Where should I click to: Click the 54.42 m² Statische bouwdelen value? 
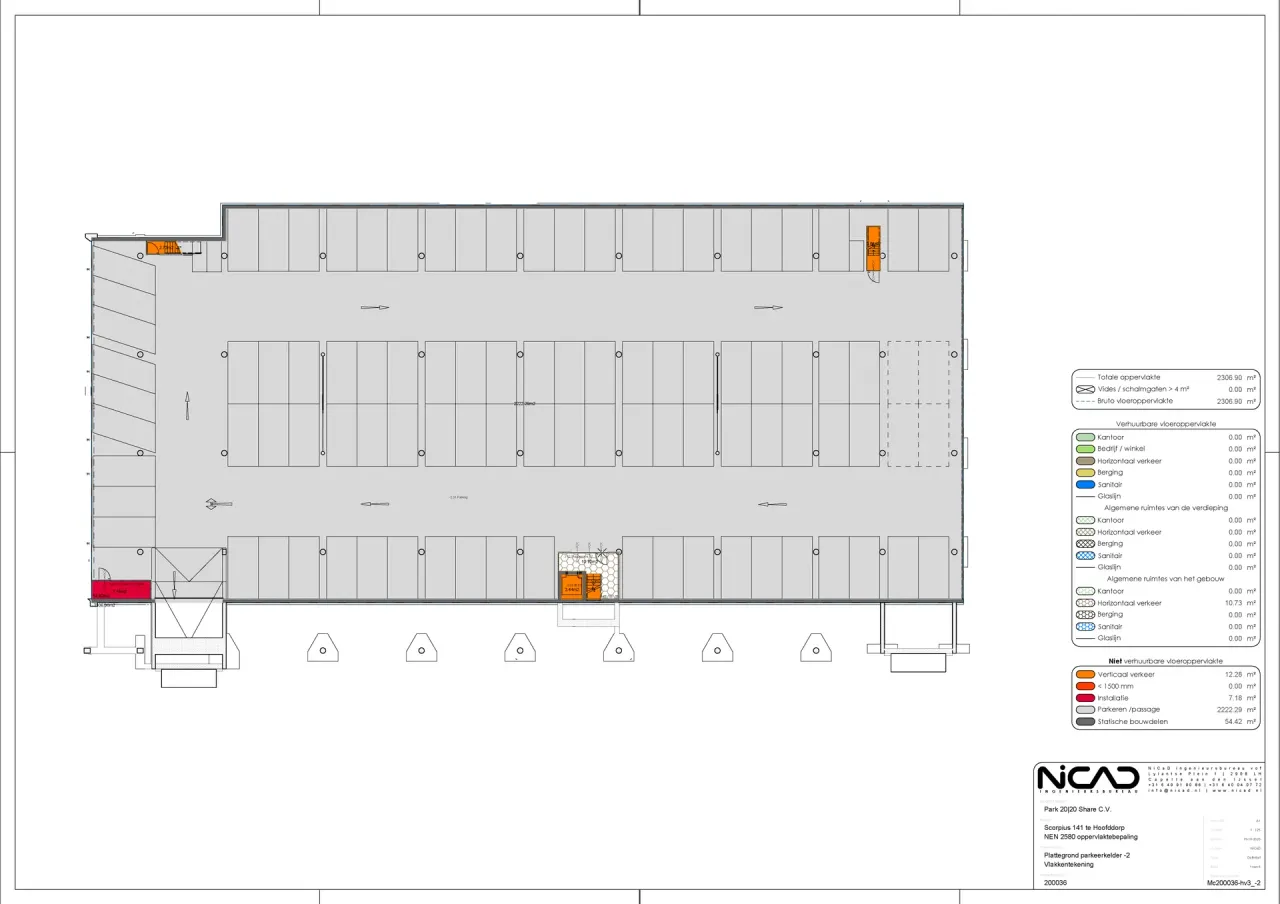coord(1234,721)
